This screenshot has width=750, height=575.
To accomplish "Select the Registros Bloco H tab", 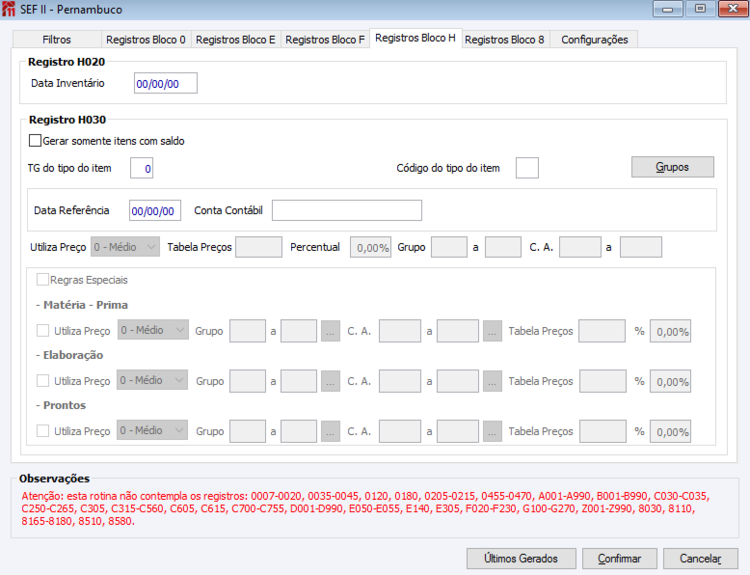I will point(415,38).
